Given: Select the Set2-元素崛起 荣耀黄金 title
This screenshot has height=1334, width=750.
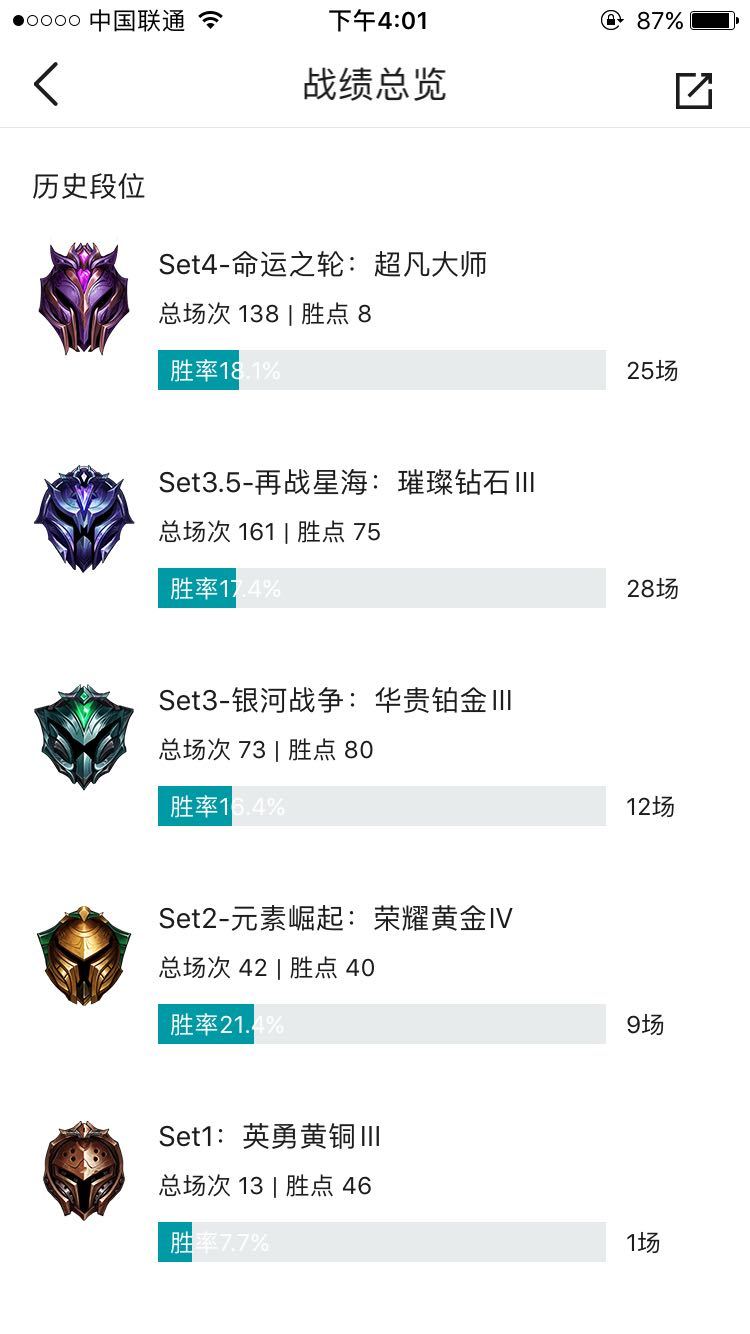Looking at the screenshot, I should point(335,918).
